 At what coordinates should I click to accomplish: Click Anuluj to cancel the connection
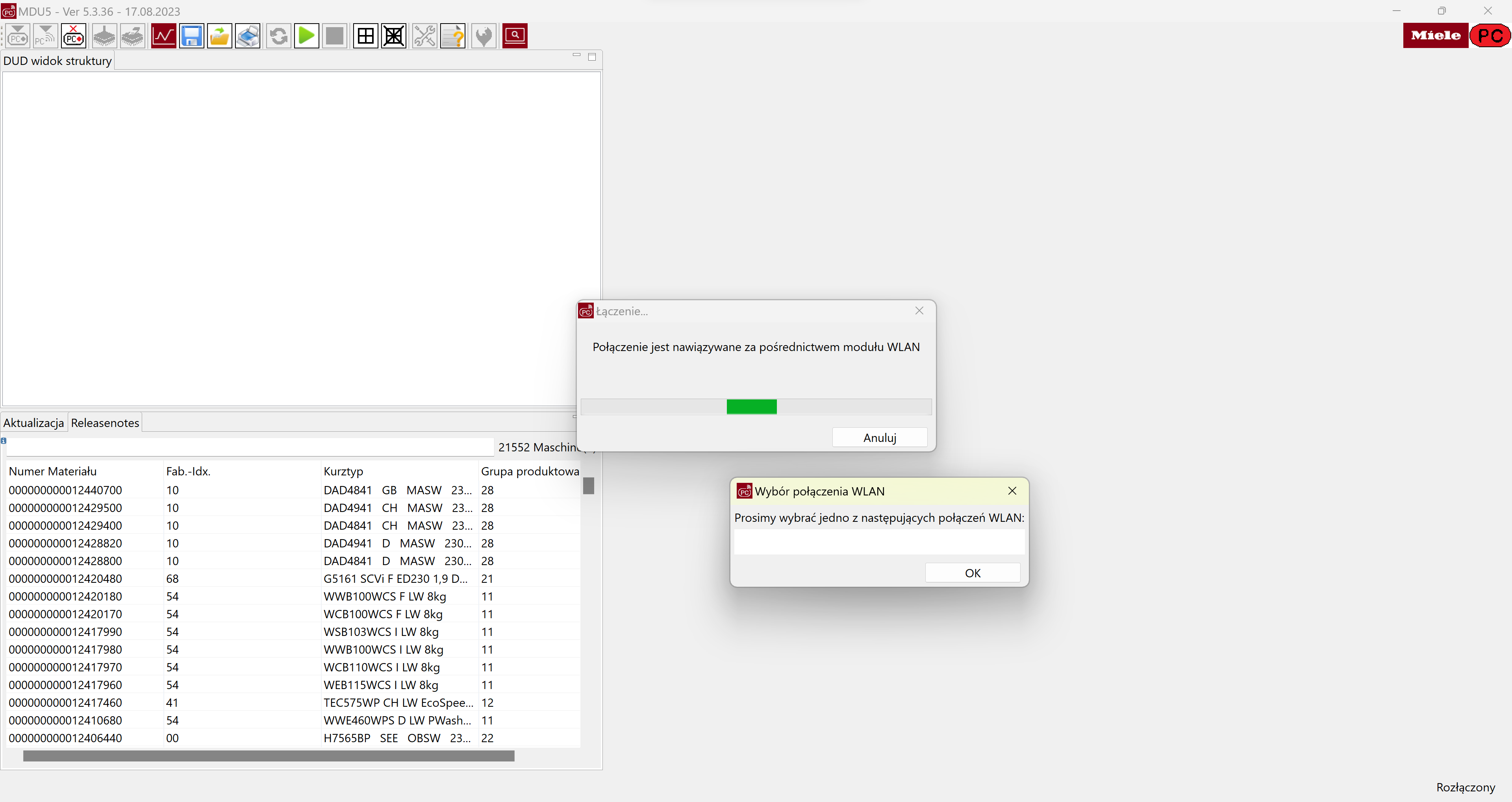coord(879,438)
